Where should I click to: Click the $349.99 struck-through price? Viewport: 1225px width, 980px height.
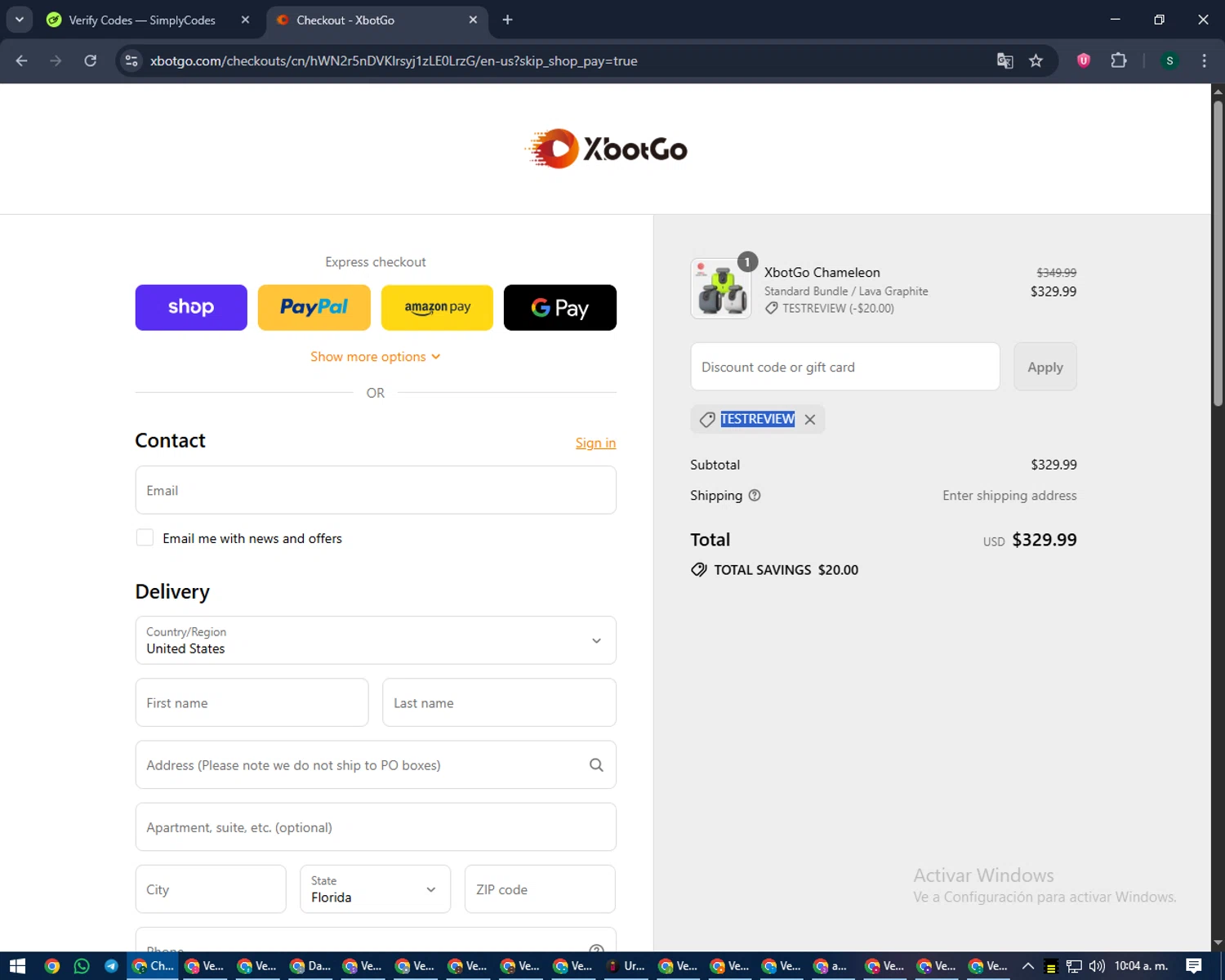coord(1057,273)
